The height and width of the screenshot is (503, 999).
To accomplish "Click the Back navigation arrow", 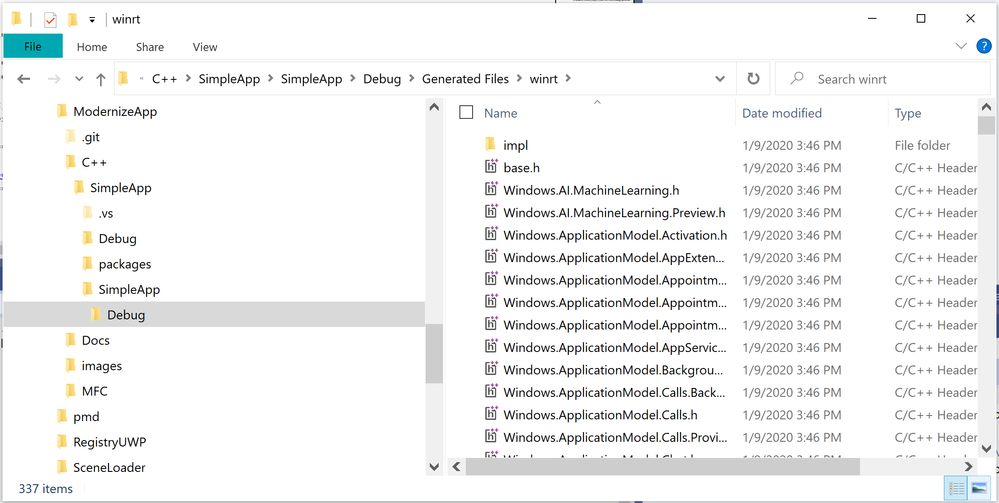I will [x=24, y=79].
